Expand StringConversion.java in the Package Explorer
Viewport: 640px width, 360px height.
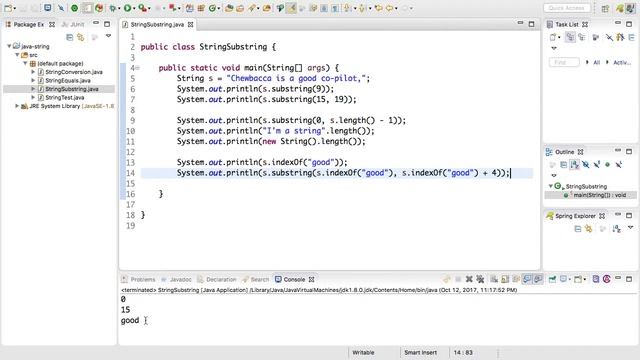click(x=33, y=72)
